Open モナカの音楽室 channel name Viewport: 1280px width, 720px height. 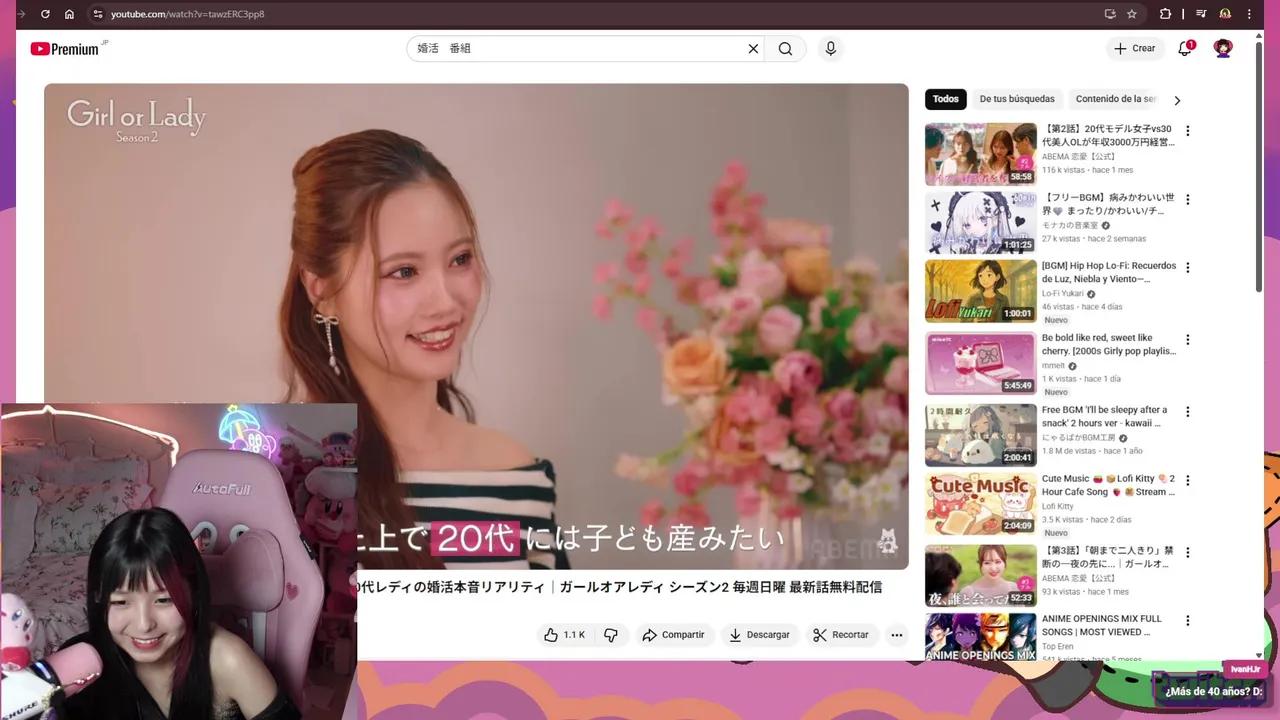pyautogui.click(x=1070, y=226)
